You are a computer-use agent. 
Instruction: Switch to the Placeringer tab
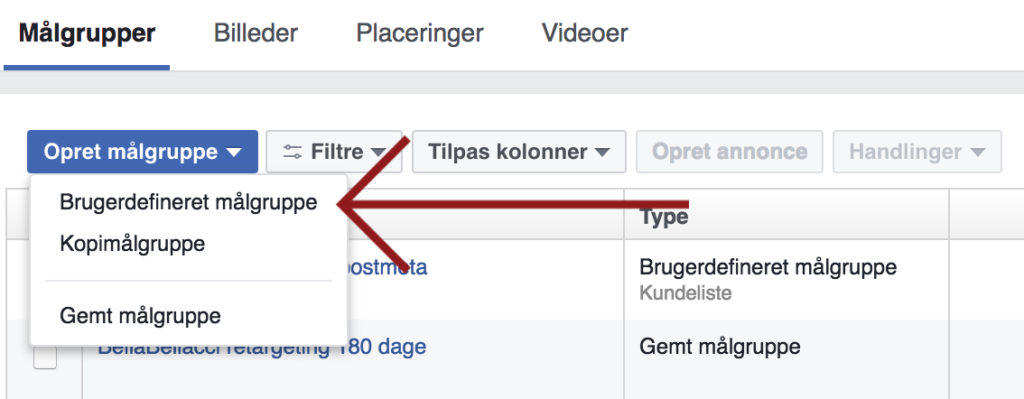(420, 33)
